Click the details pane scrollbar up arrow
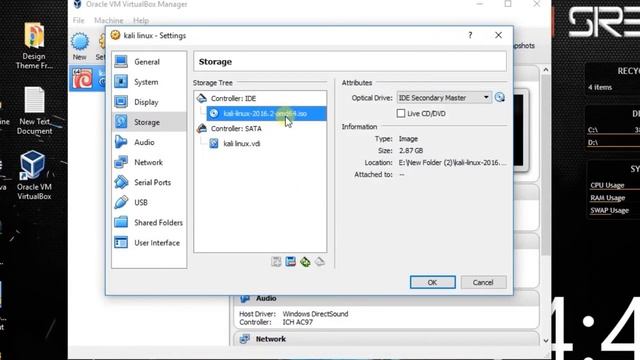 (x=546, y=70)
